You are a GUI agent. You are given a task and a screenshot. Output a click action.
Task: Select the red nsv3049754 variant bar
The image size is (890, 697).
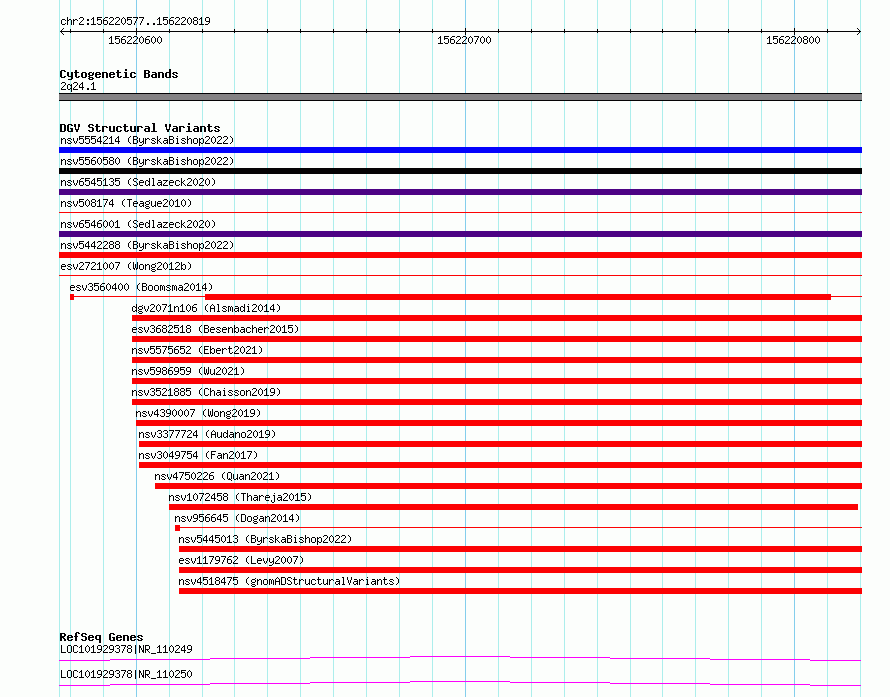coord(501,465)
